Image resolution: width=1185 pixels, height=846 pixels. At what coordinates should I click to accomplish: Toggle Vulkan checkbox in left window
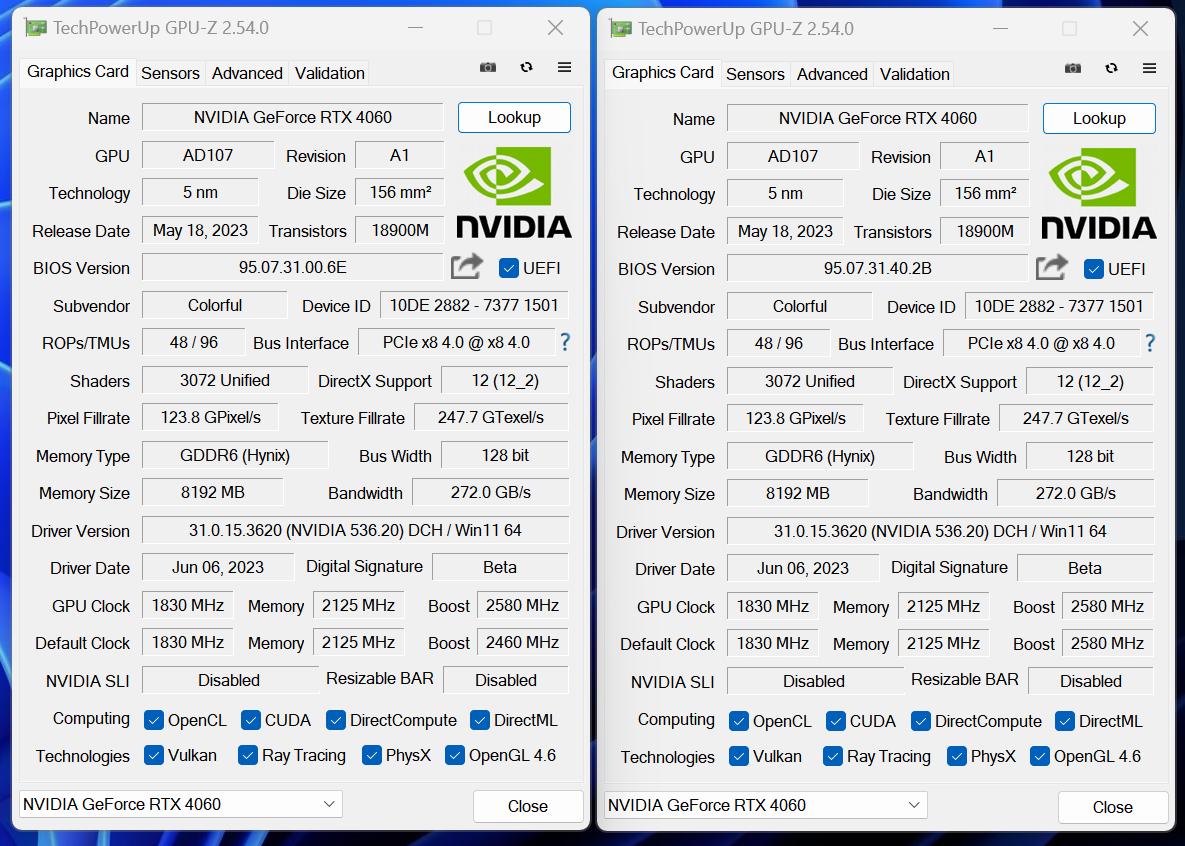coord(153,755)
